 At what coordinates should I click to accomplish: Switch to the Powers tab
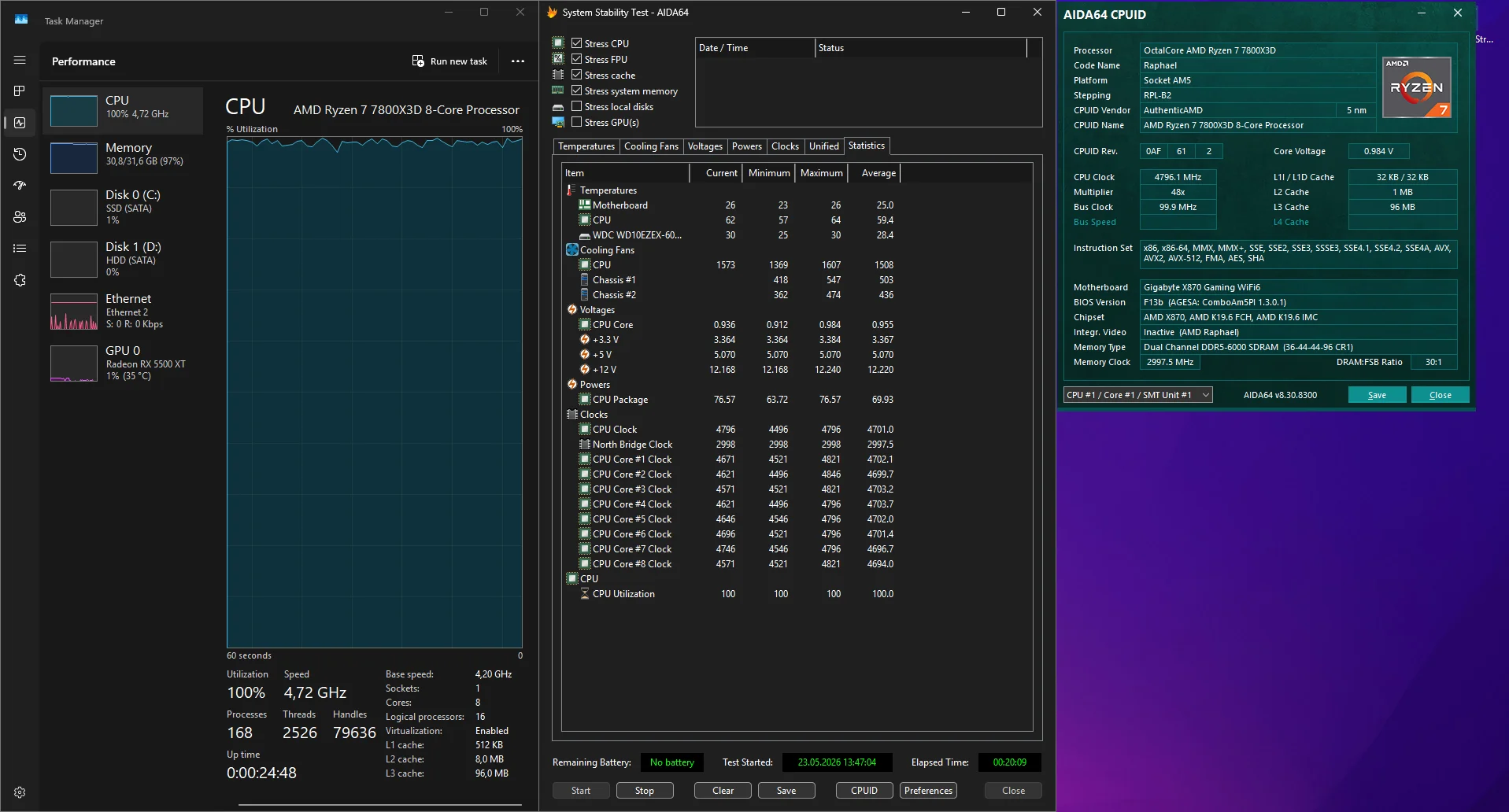(746, 146)
